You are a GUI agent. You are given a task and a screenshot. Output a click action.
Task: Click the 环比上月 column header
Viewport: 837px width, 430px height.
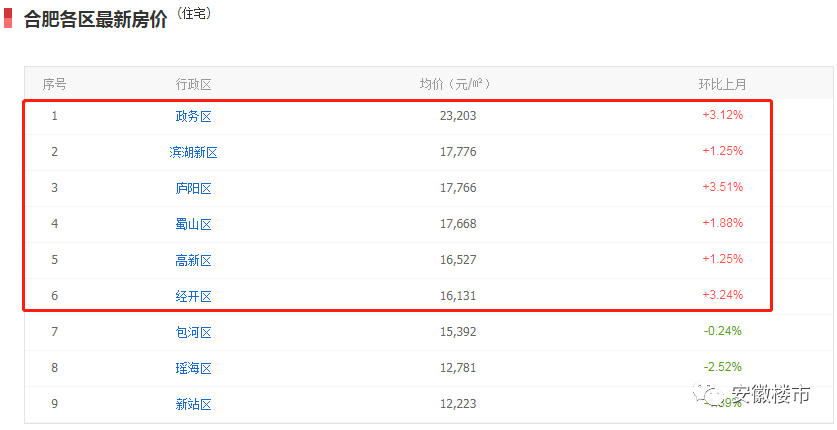click(722, 84)
